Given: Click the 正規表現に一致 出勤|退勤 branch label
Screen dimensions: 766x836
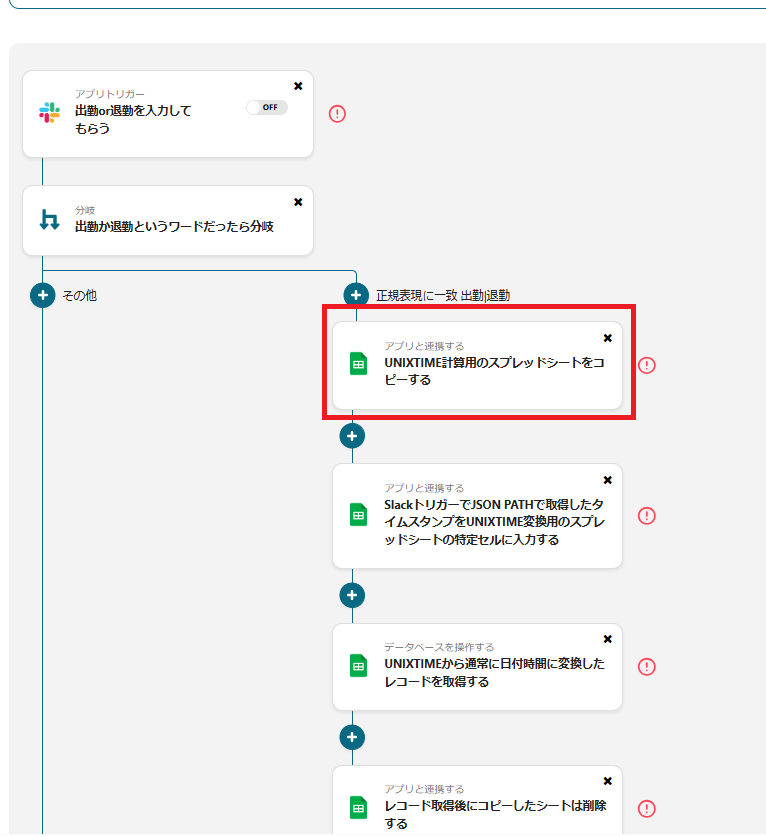Looking at the screenshot, I should [x=442, y=295].
